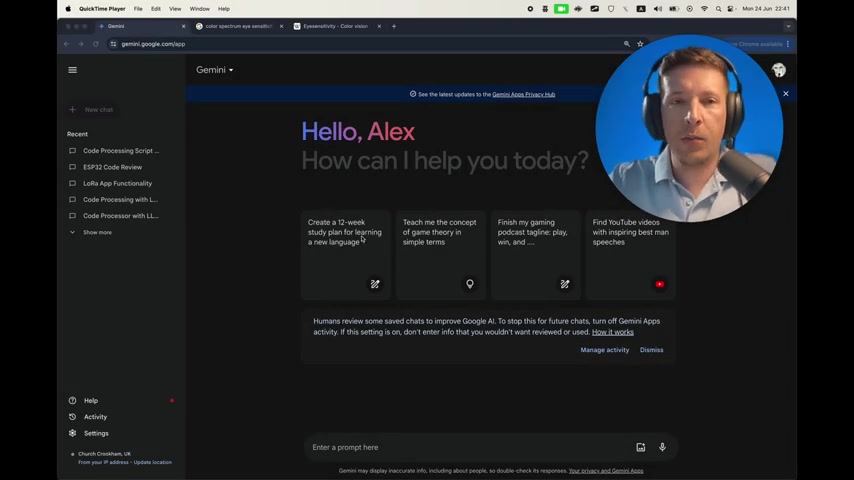The image size is (854, 480).
Task: Start a New chat
Action: tap(91, 110)
